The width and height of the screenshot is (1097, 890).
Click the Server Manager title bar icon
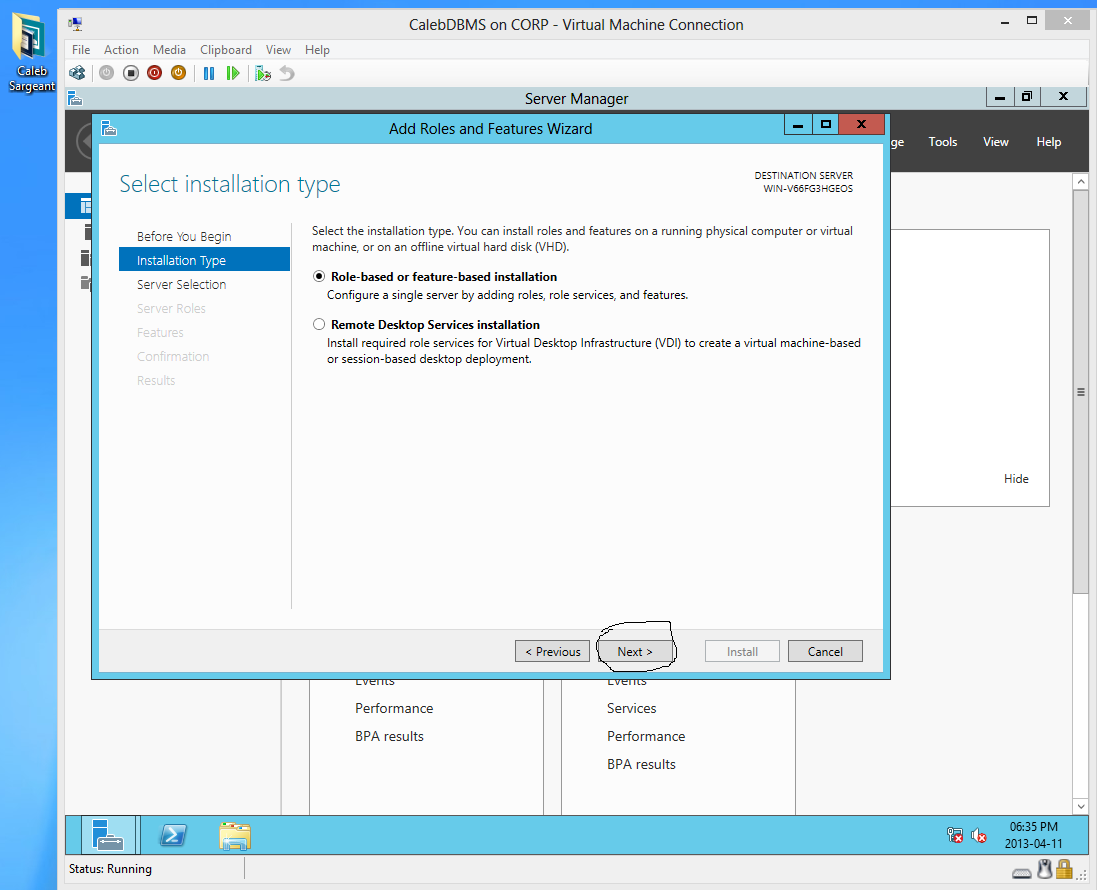[x=75, y=98]
